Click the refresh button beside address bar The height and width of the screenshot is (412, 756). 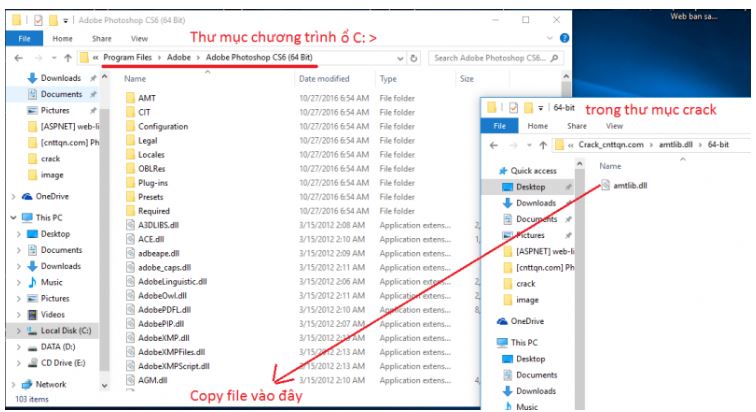coord(415,57)
